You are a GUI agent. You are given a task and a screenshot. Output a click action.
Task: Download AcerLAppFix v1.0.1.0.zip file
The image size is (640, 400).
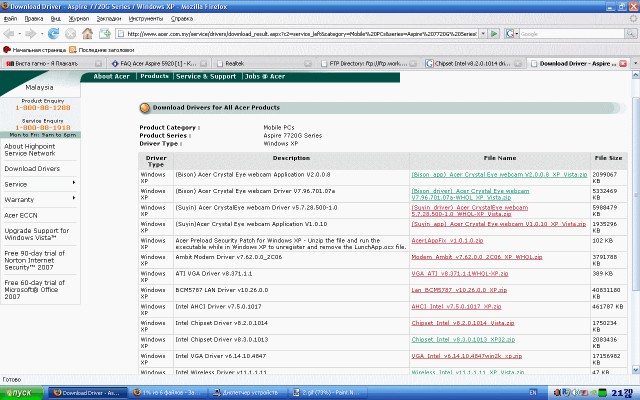[447, 240]
